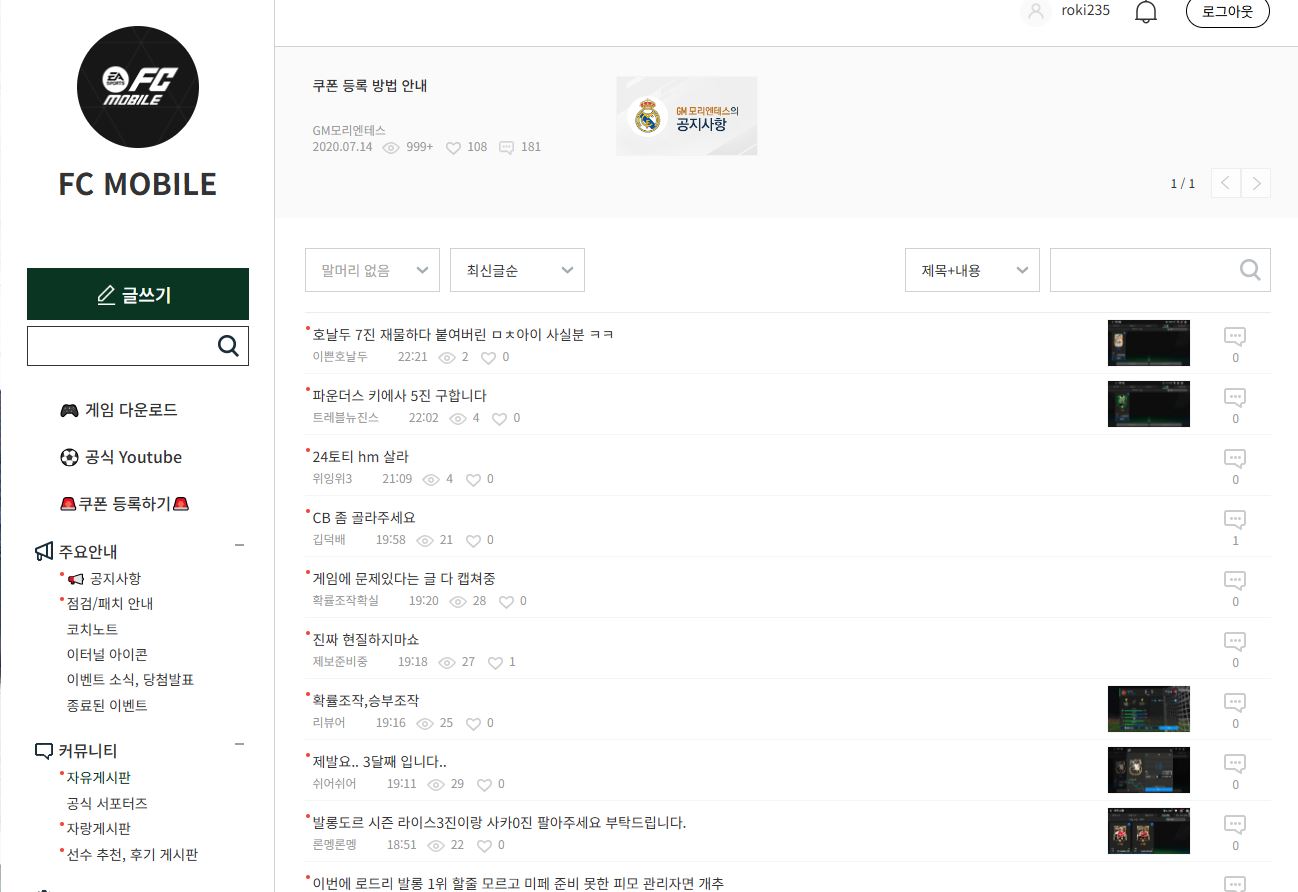Open 공식 Youtube menu link
Screen dimensions: 1298x892
121,457
